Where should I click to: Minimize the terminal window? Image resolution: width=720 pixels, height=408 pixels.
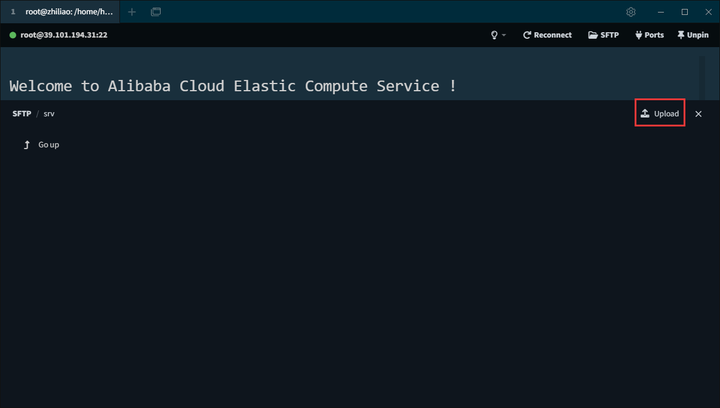659,12
